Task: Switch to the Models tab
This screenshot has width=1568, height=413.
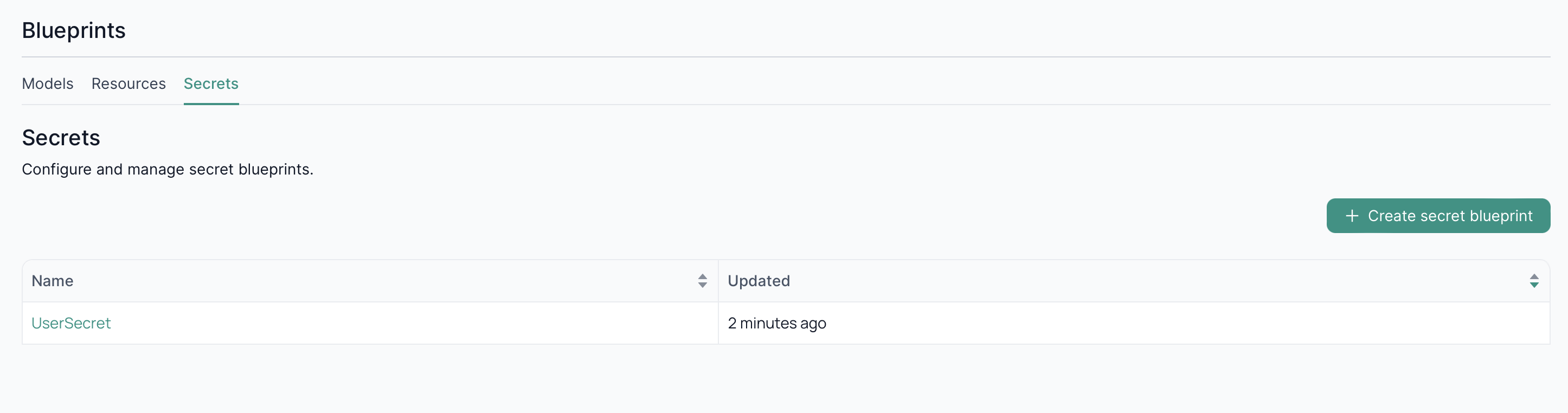Action: click(x=48, y=83)
